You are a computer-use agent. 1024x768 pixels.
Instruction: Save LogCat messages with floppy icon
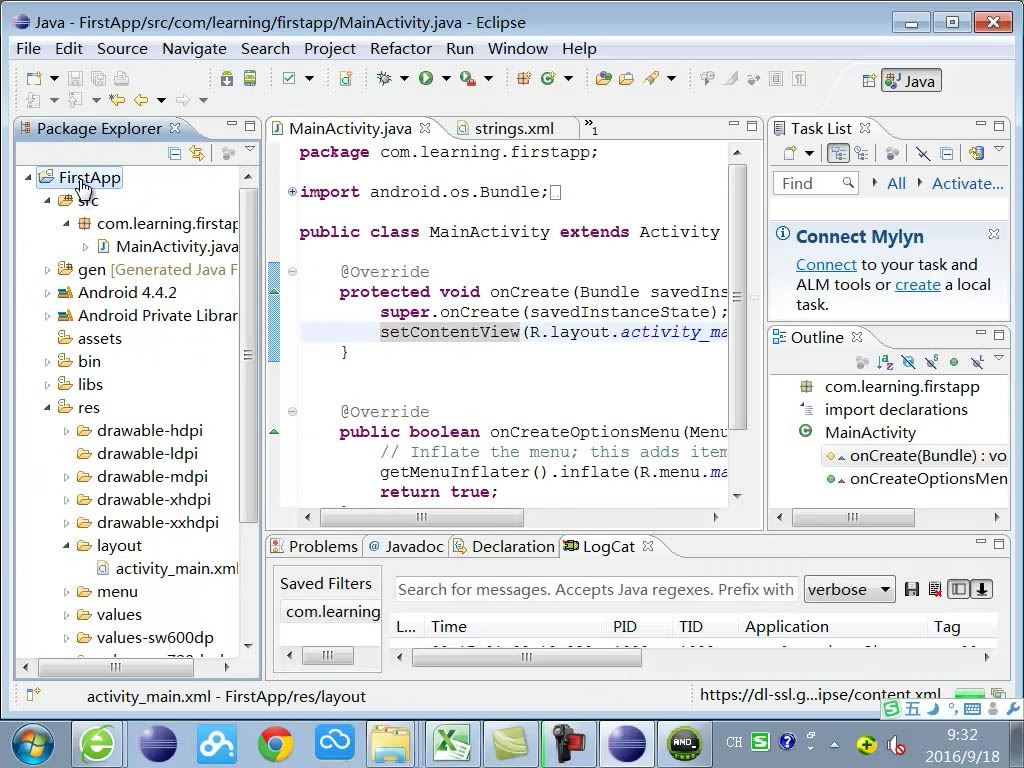tap(912, 590)
